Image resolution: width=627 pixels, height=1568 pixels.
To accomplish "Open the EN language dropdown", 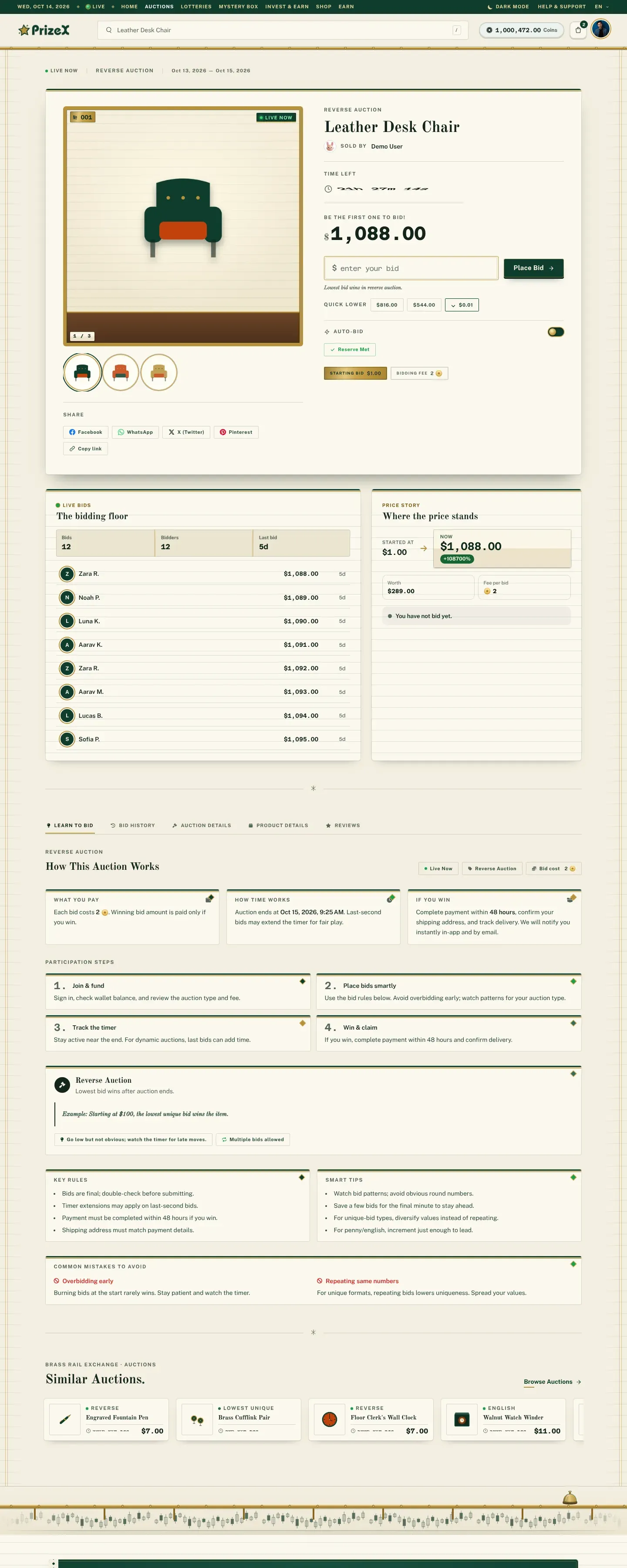I will point(601,7).
